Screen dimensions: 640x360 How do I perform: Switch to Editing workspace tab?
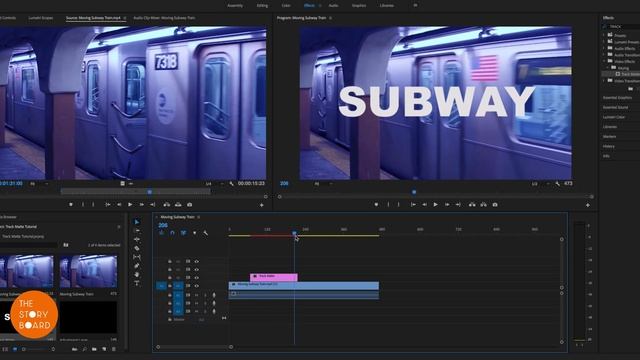click(x=262, y=6)
